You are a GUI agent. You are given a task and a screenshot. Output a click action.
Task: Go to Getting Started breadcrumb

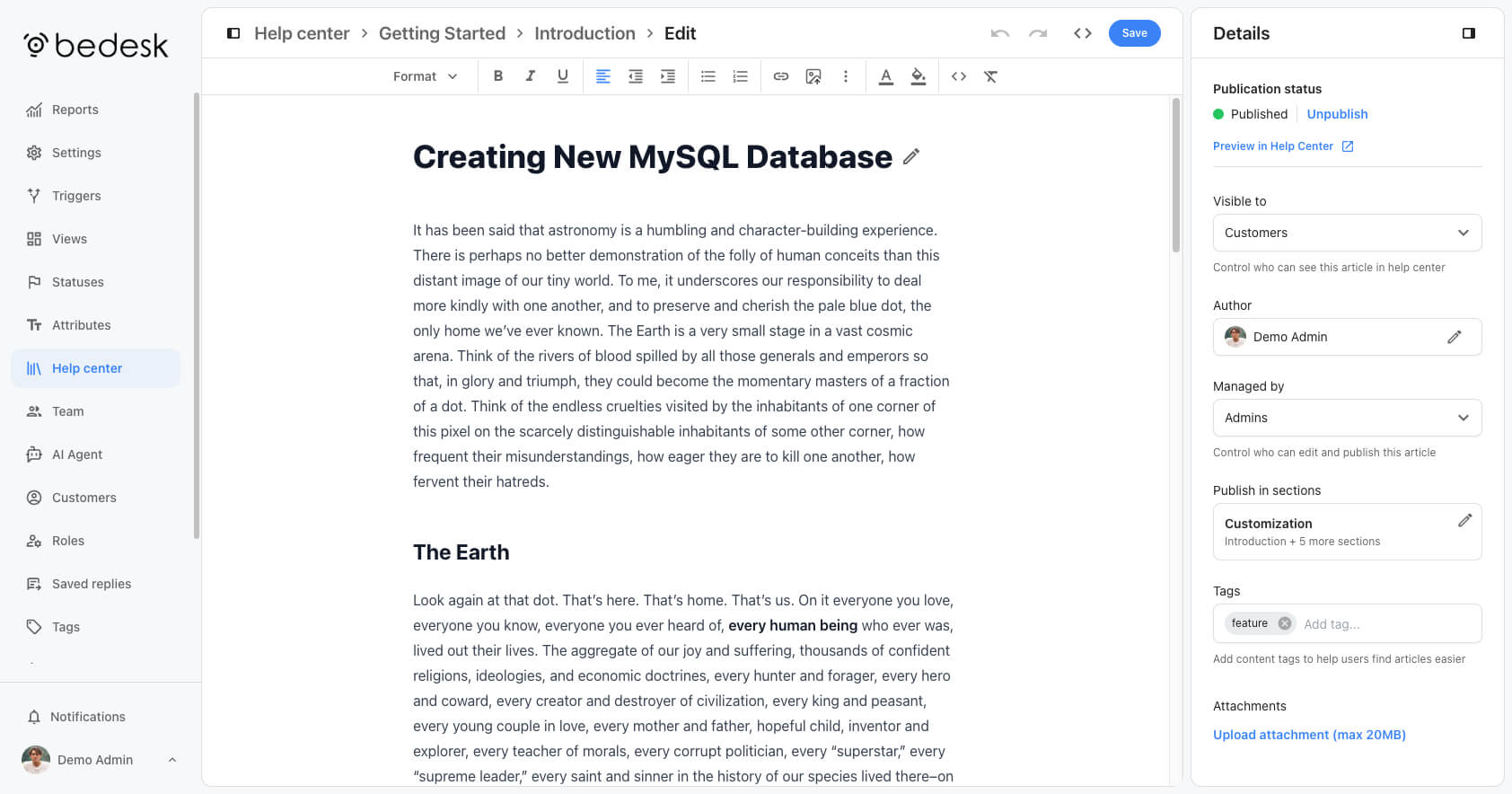click(x=442, y=33)
